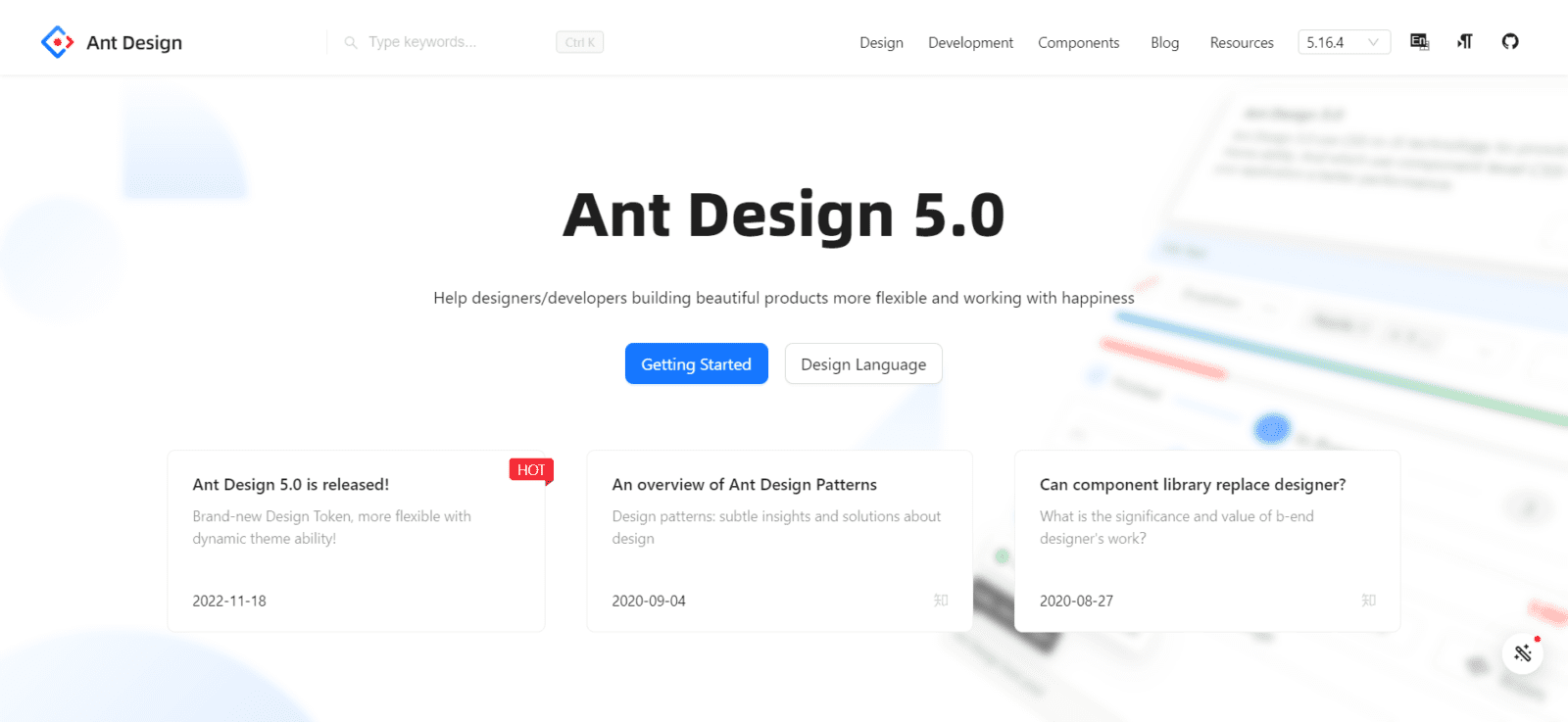This screenshot has width=1568, height=722.
Task: Click the date 2022-11-18
Action: [229, 601]
